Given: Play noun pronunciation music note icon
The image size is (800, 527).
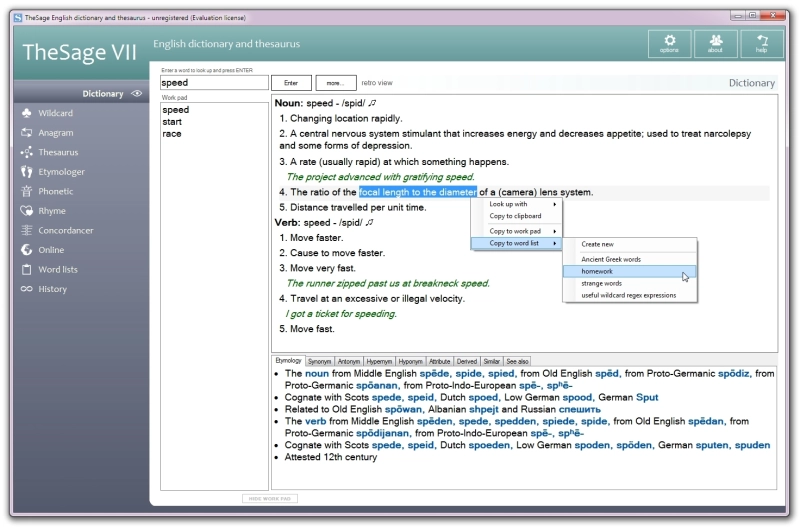Looking at the screenshot, I should [372, 103].
